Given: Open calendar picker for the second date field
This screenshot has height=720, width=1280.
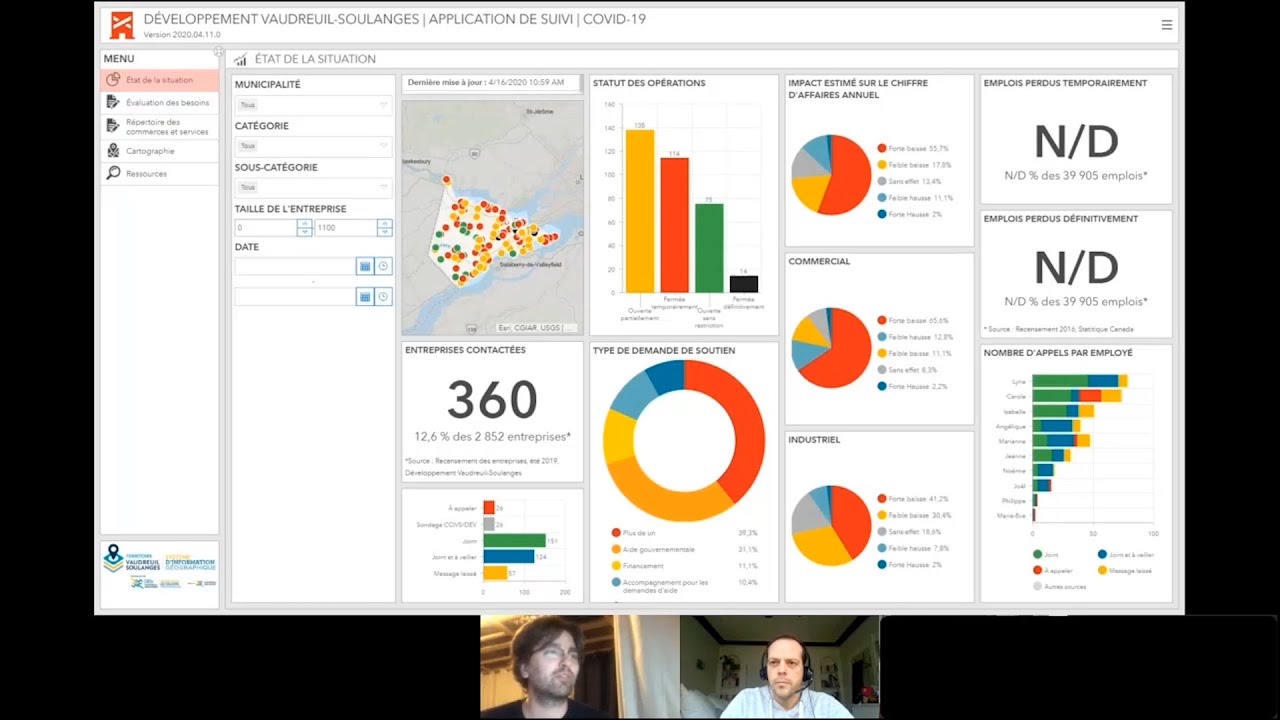Looking at the screenshot, I should tap(365, 297).
